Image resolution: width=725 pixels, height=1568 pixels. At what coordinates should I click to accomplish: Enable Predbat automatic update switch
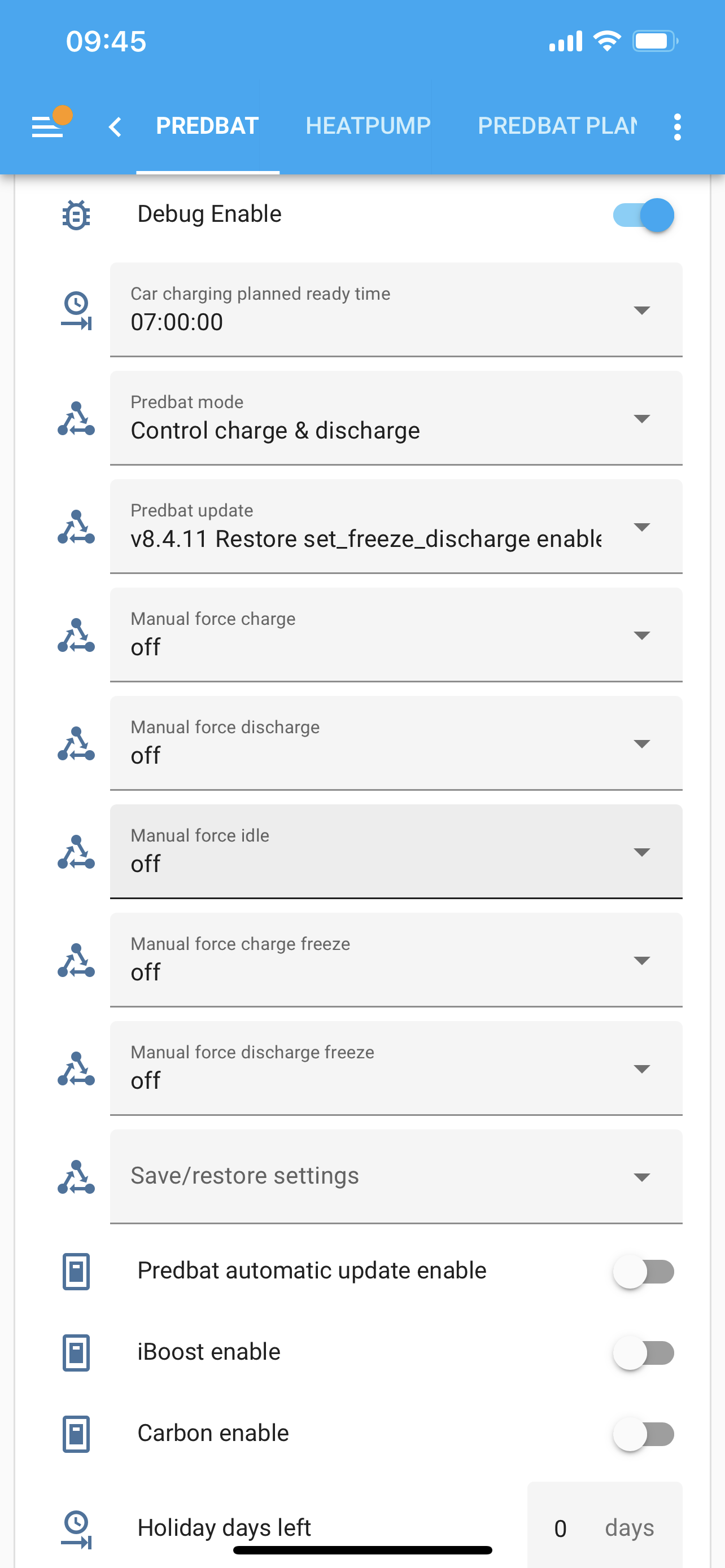click(x=644, y=1271)
